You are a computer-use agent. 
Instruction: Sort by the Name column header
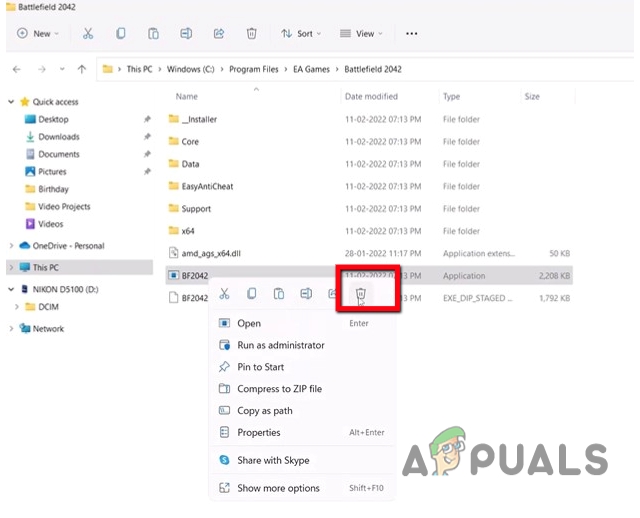click(x=187, y=97)
